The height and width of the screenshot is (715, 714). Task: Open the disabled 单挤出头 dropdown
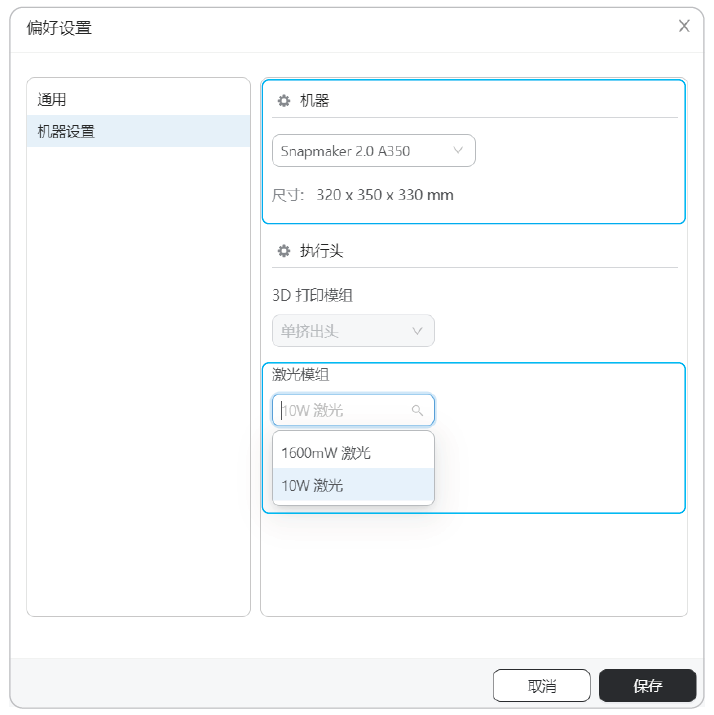pyautogui.click(x=353, y=331)
